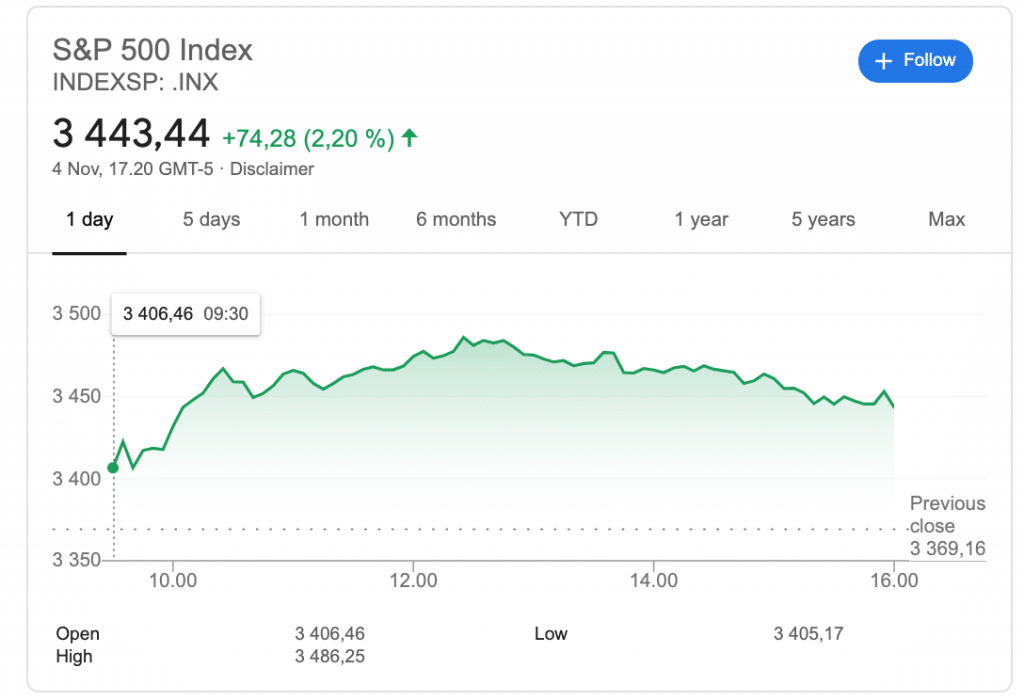Image resolution: width=1024 pixels, height=700 pixels.
Task: Switch to the 1 year tab
Action: [x=701, y=220]
